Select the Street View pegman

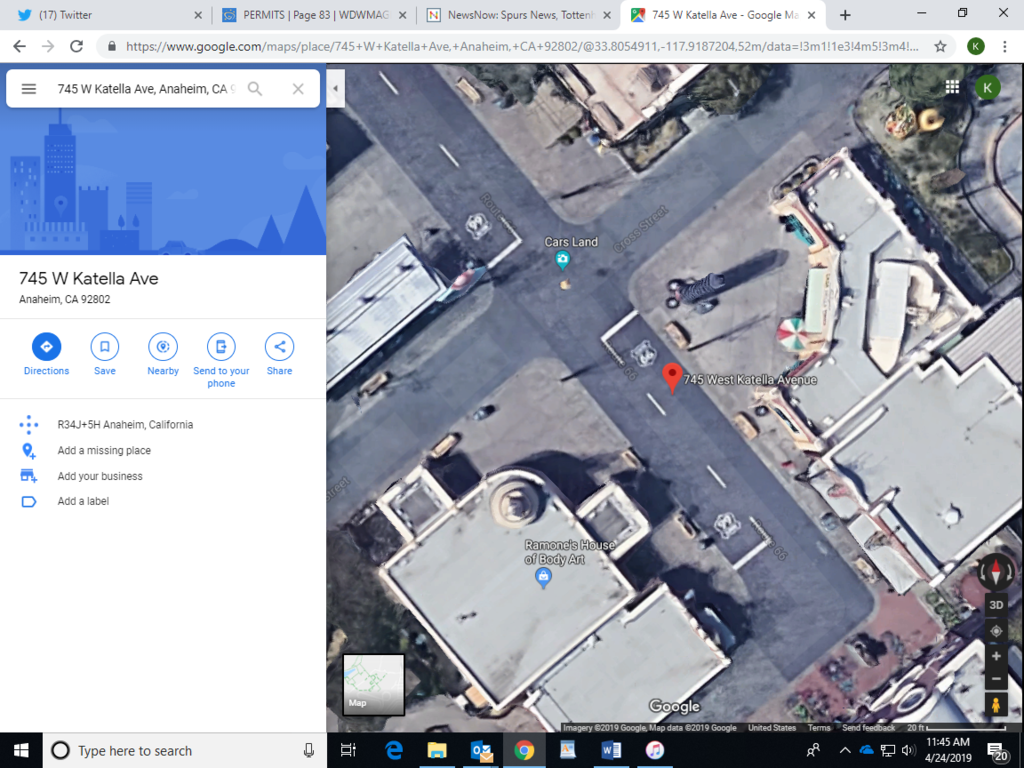click(996, 705)
